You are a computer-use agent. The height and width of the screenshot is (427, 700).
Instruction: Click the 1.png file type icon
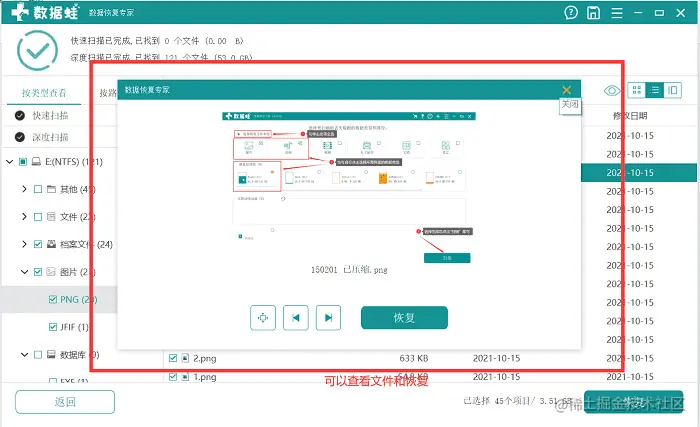point(185,377)
